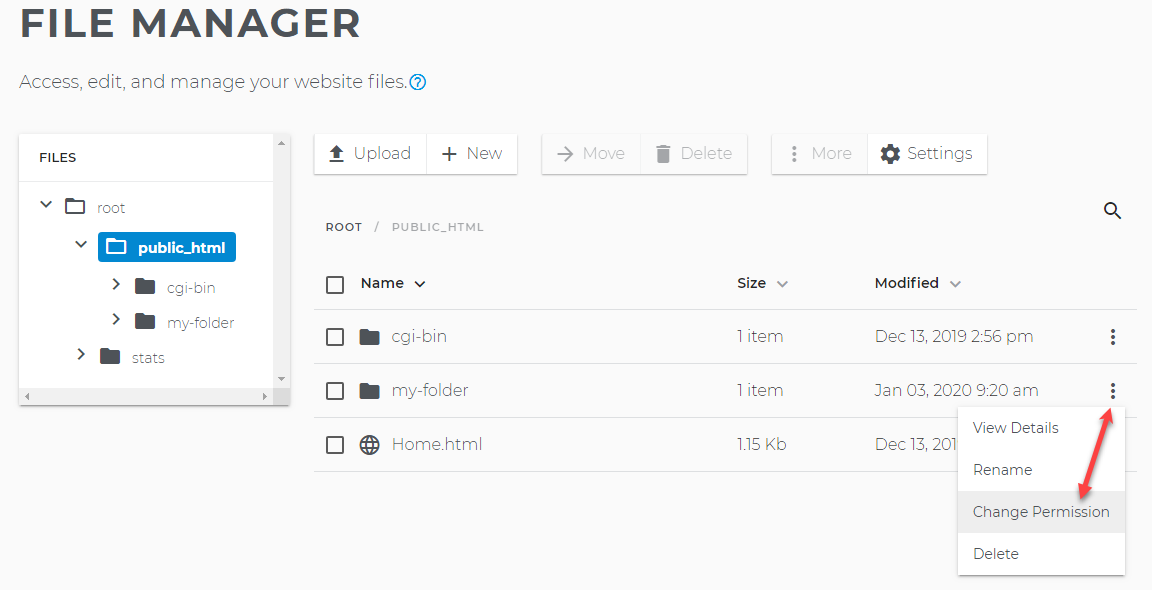Choose Change Permission from the context menu
Screen dimensions: 1152x590
click(x=1041, y=511)
